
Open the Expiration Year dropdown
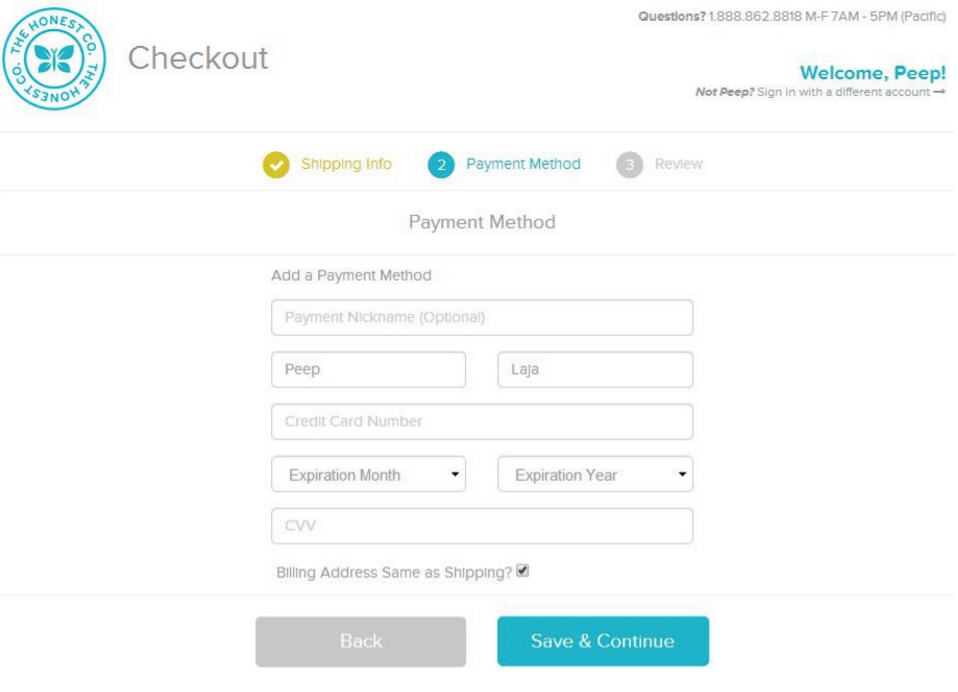[x=595, y=475]
